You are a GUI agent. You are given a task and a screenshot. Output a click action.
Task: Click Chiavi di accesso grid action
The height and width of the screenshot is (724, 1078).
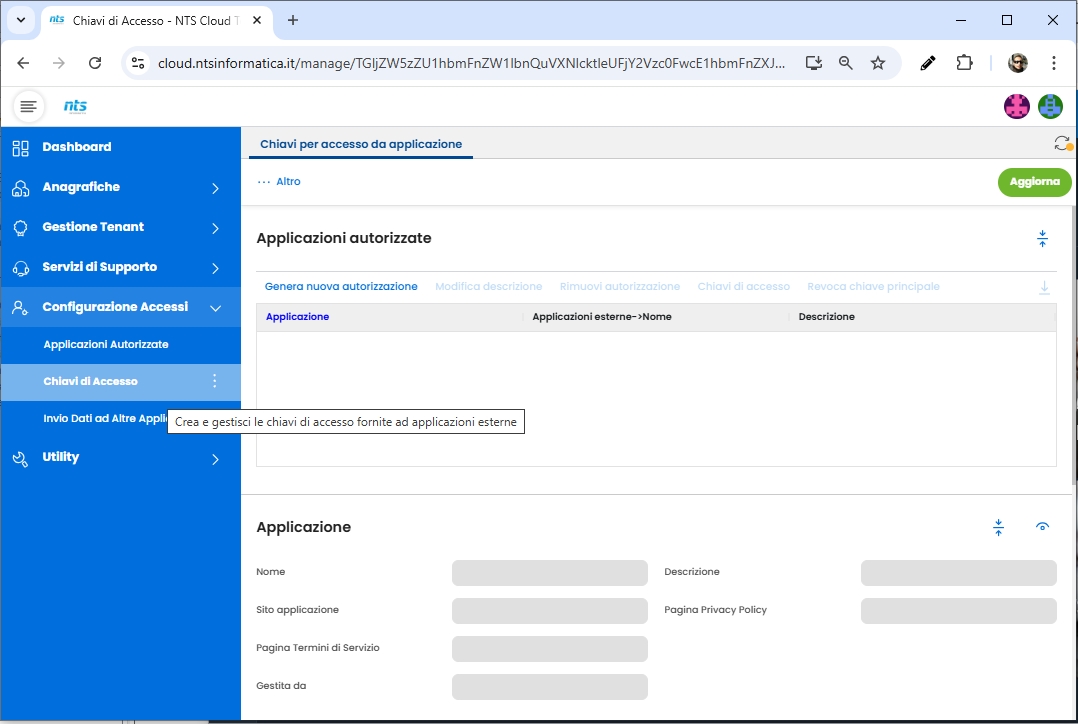[x=743, y=287]
